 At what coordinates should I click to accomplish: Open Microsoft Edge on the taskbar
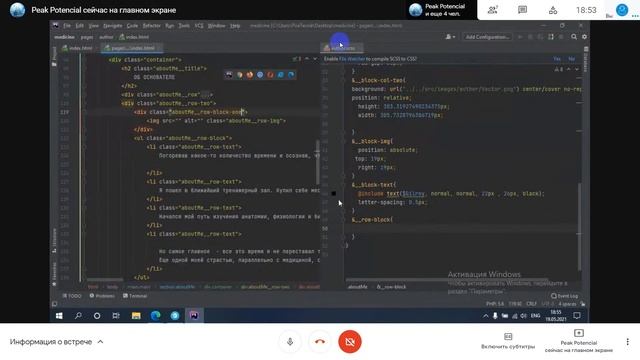pyautogui.click(x=156, y=316)
